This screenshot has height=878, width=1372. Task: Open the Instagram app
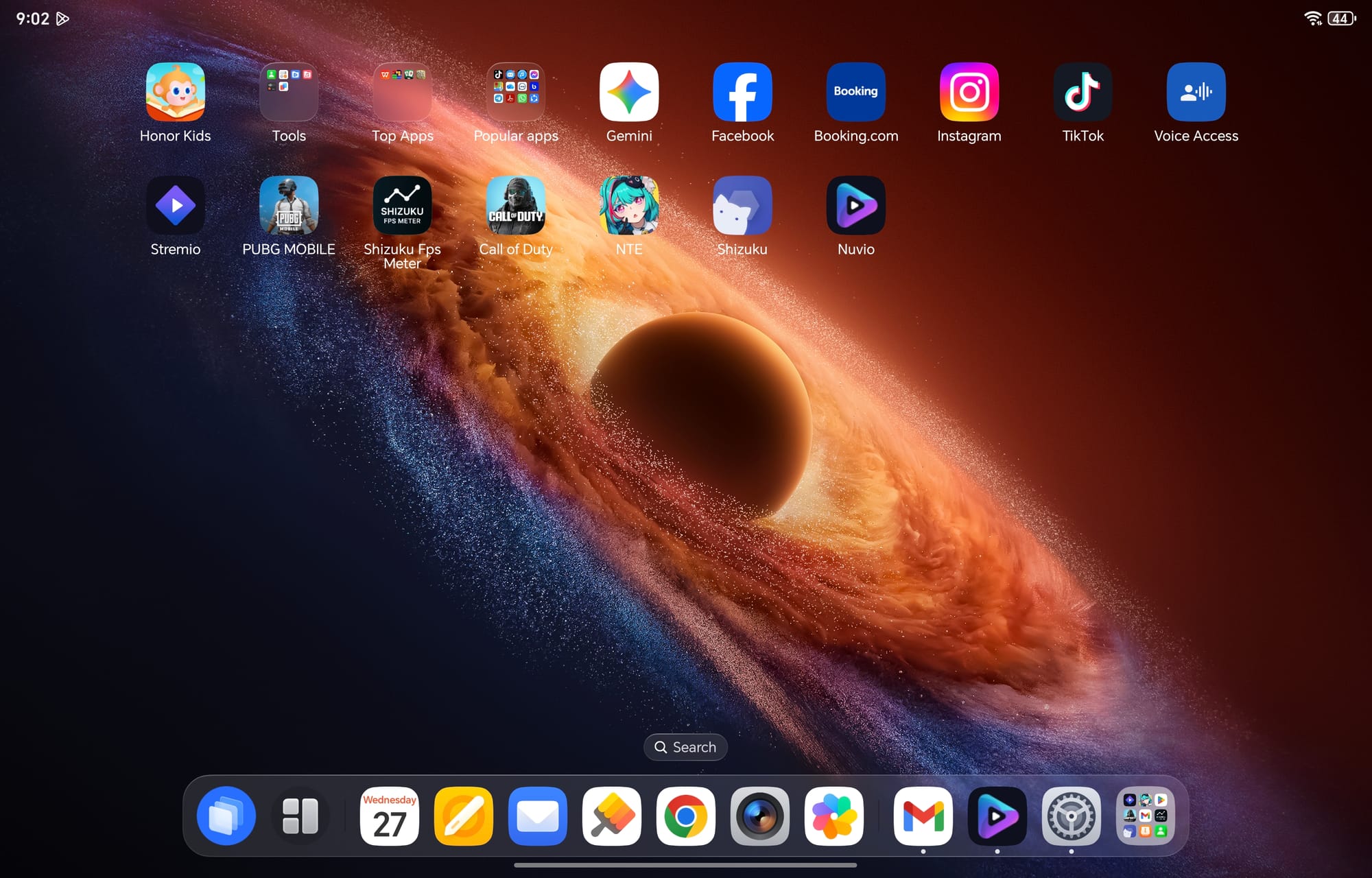point(969,92)
